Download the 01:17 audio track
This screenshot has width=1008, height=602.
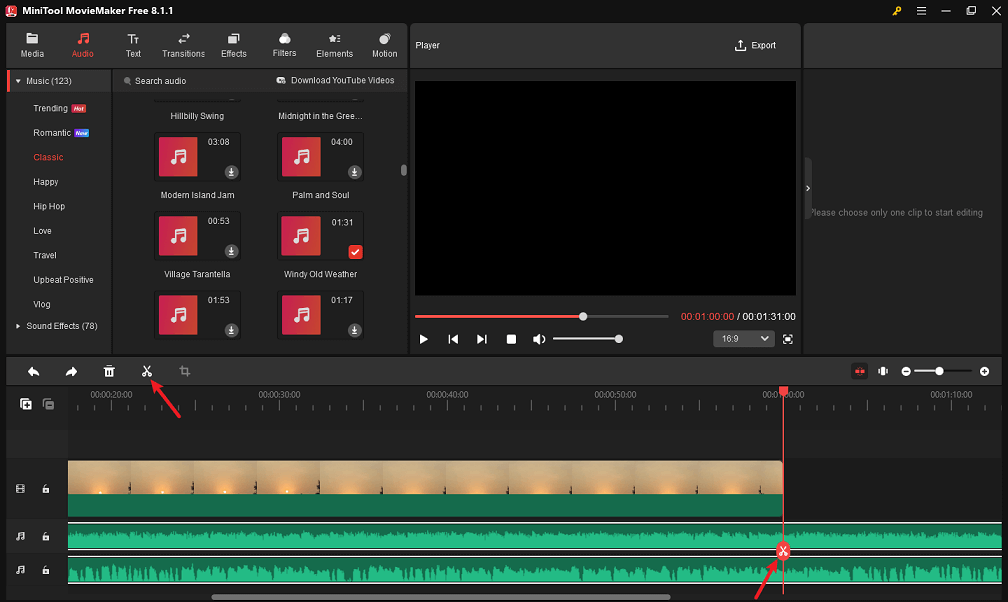[x=354, y=331]
